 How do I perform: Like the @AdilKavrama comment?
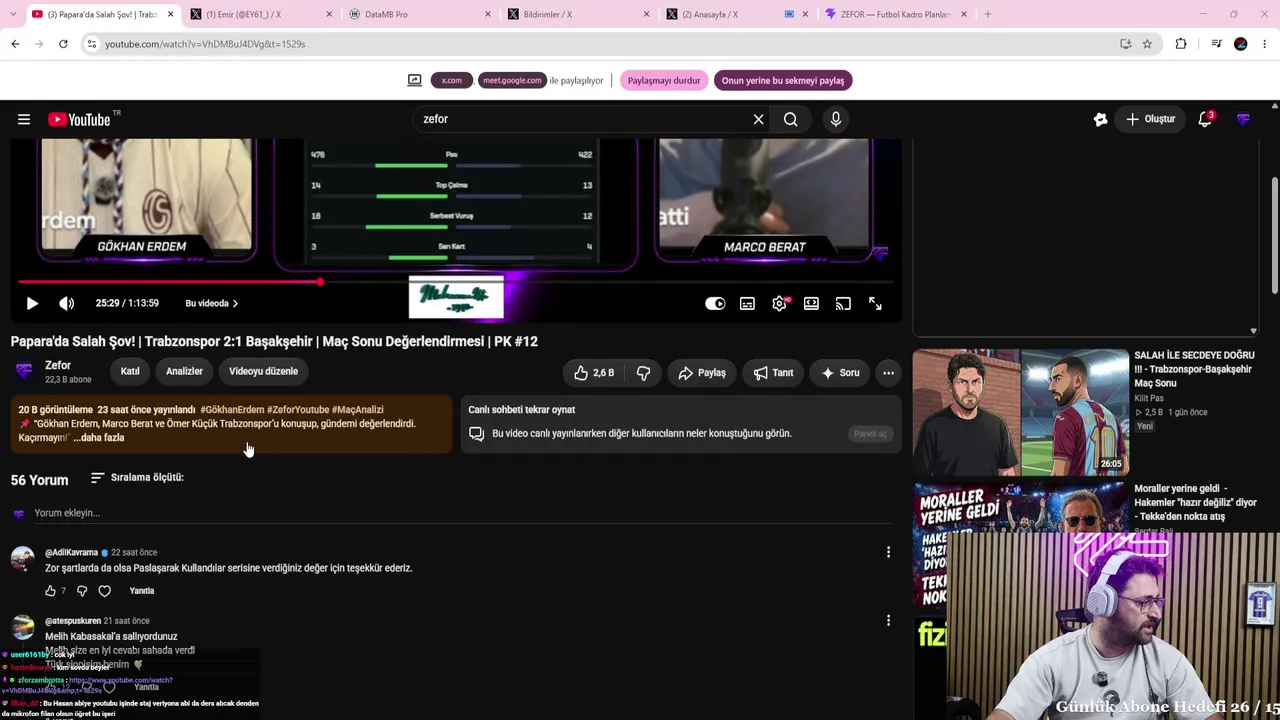point(51,591)
